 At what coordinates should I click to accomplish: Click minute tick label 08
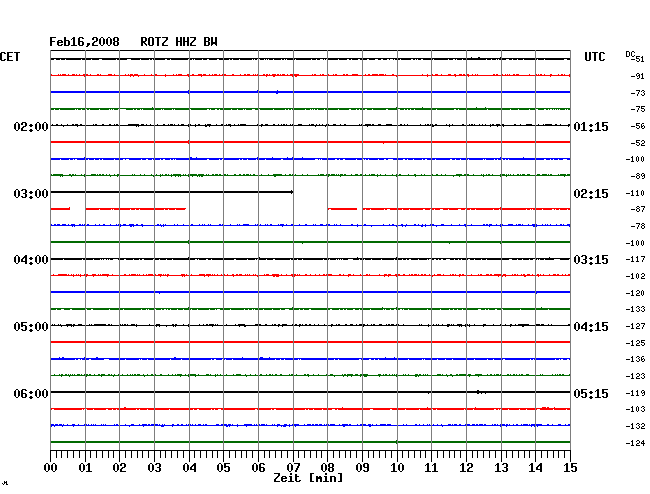(x=327, y=467)
